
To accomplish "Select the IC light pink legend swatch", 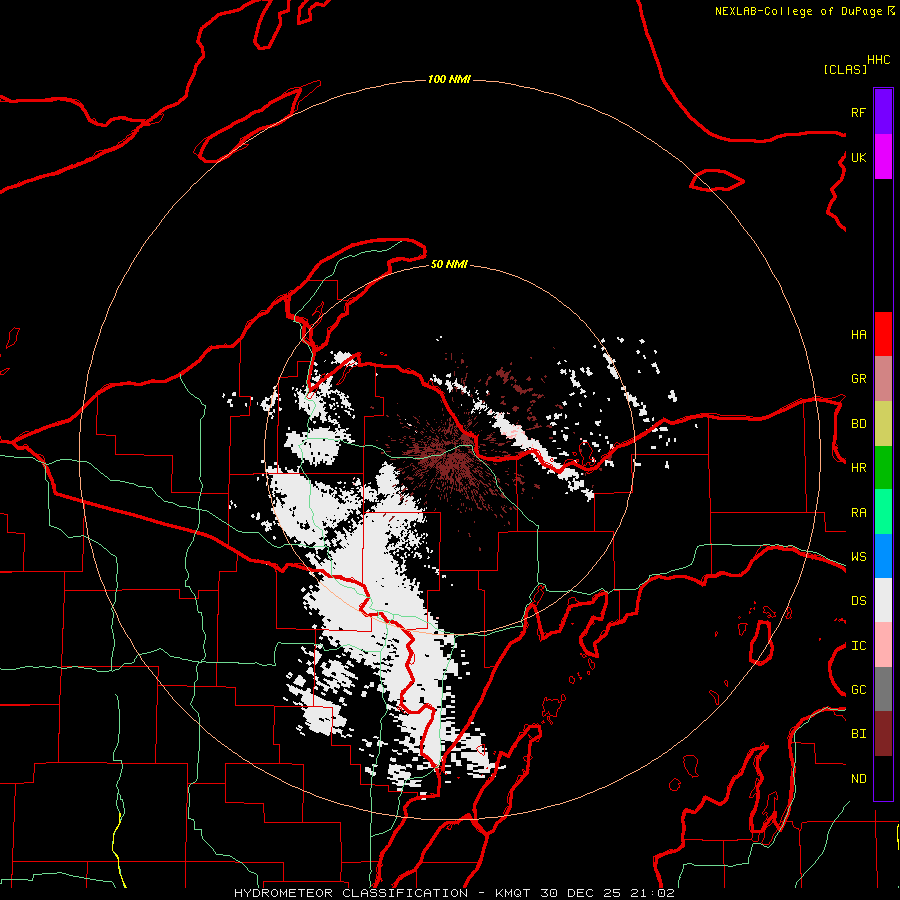I will pos(883,645).
